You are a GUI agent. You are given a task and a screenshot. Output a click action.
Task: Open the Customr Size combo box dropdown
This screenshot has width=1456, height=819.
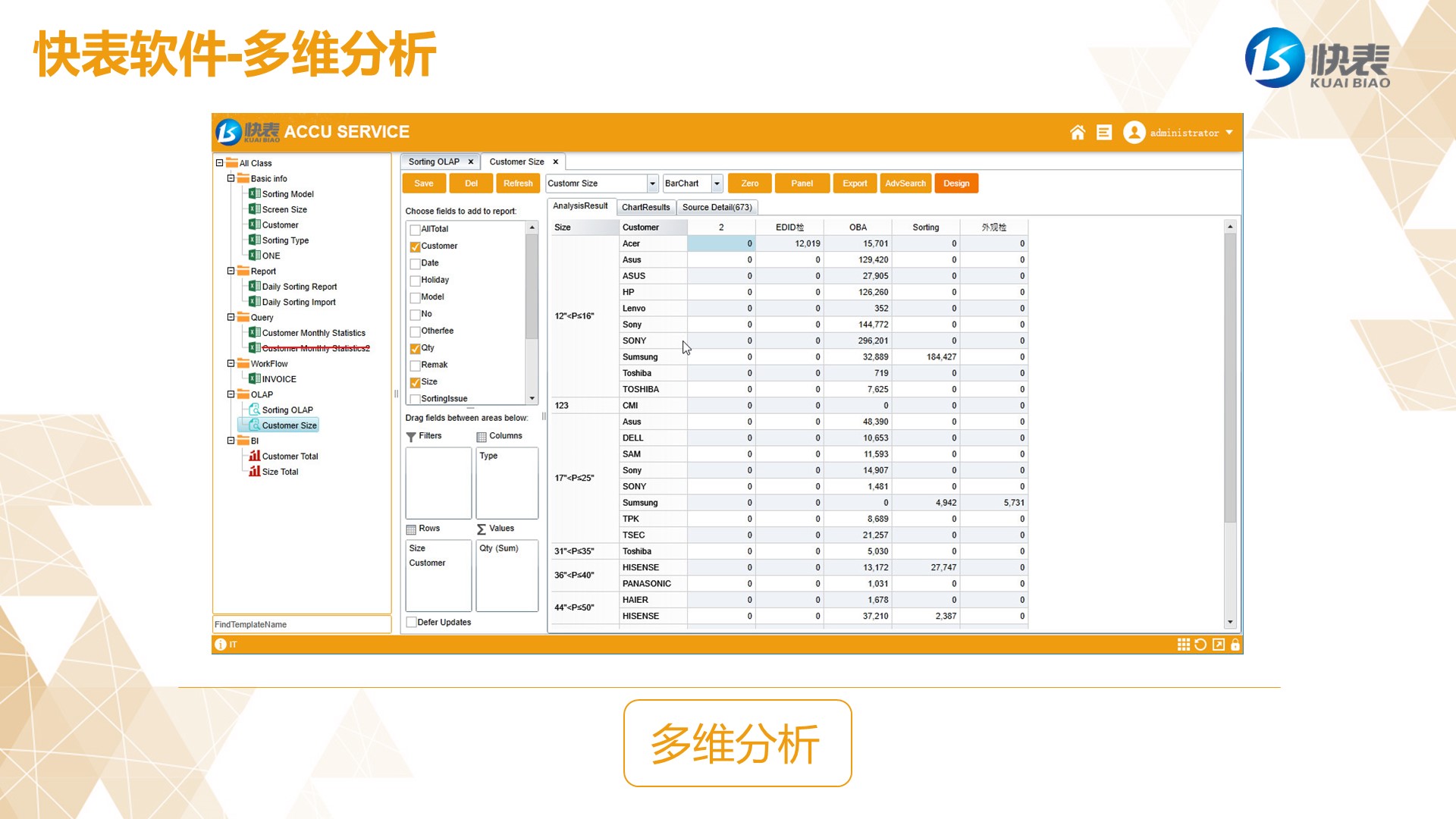652,184
